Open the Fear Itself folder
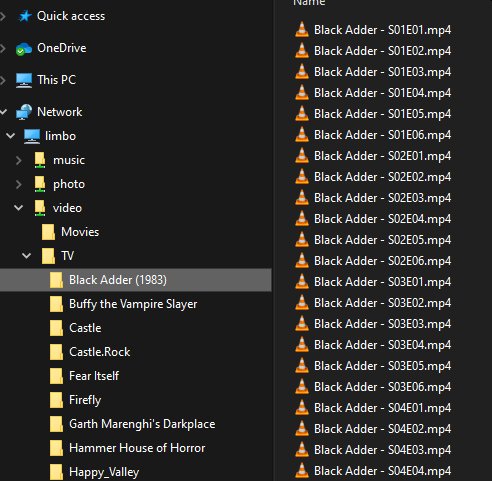 [x=94, y=376]
